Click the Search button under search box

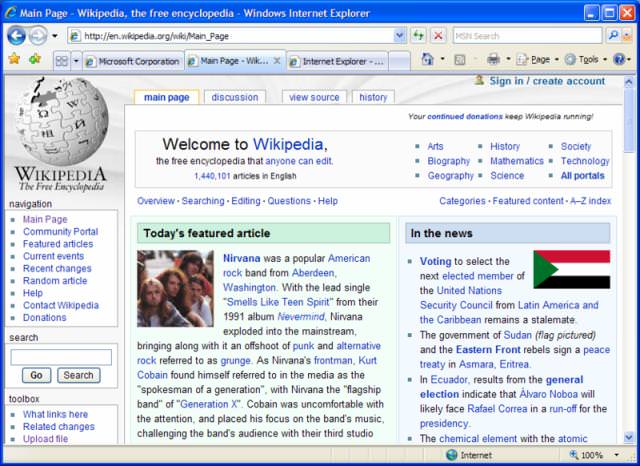pos(78,375)
